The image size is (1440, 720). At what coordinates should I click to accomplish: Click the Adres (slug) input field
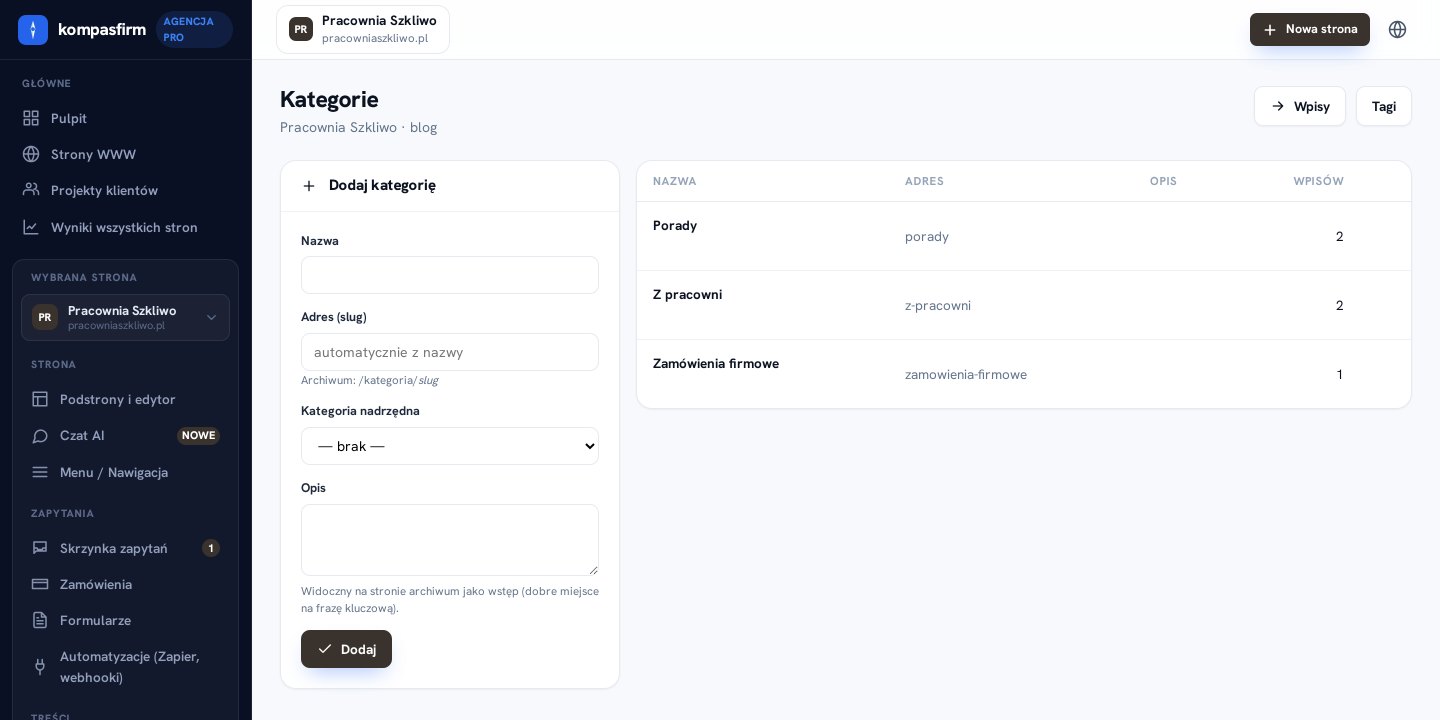click(450, 352)
